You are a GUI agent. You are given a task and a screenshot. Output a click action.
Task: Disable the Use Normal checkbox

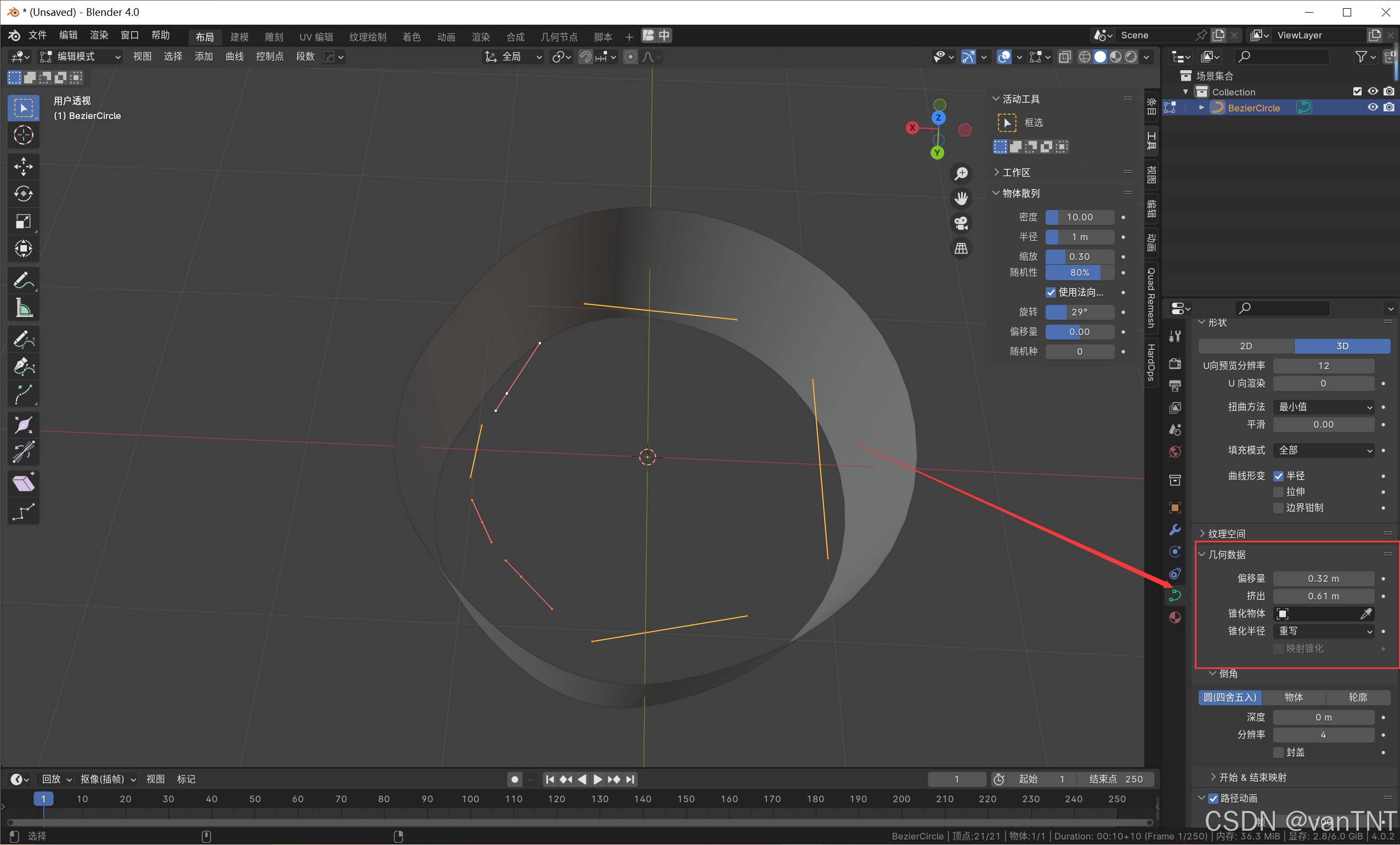click(x=1051, y=292)
